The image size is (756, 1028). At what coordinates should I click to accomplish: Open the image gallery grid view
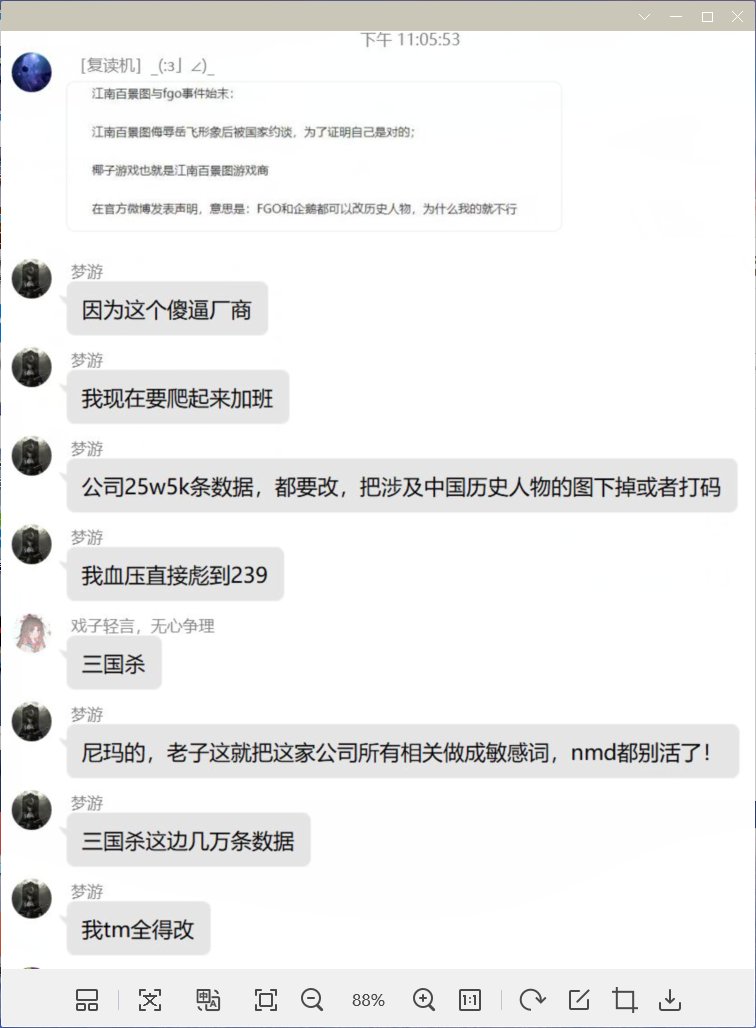(x=87, y=1000)
